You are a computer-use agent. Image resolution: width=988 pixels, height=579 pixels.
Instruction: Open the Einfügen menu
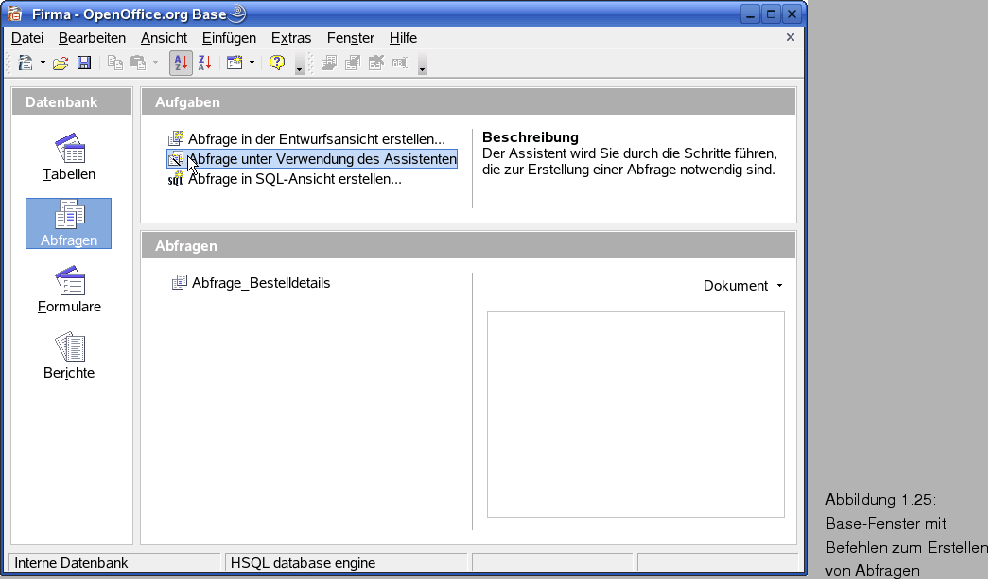tap(228, 38)
